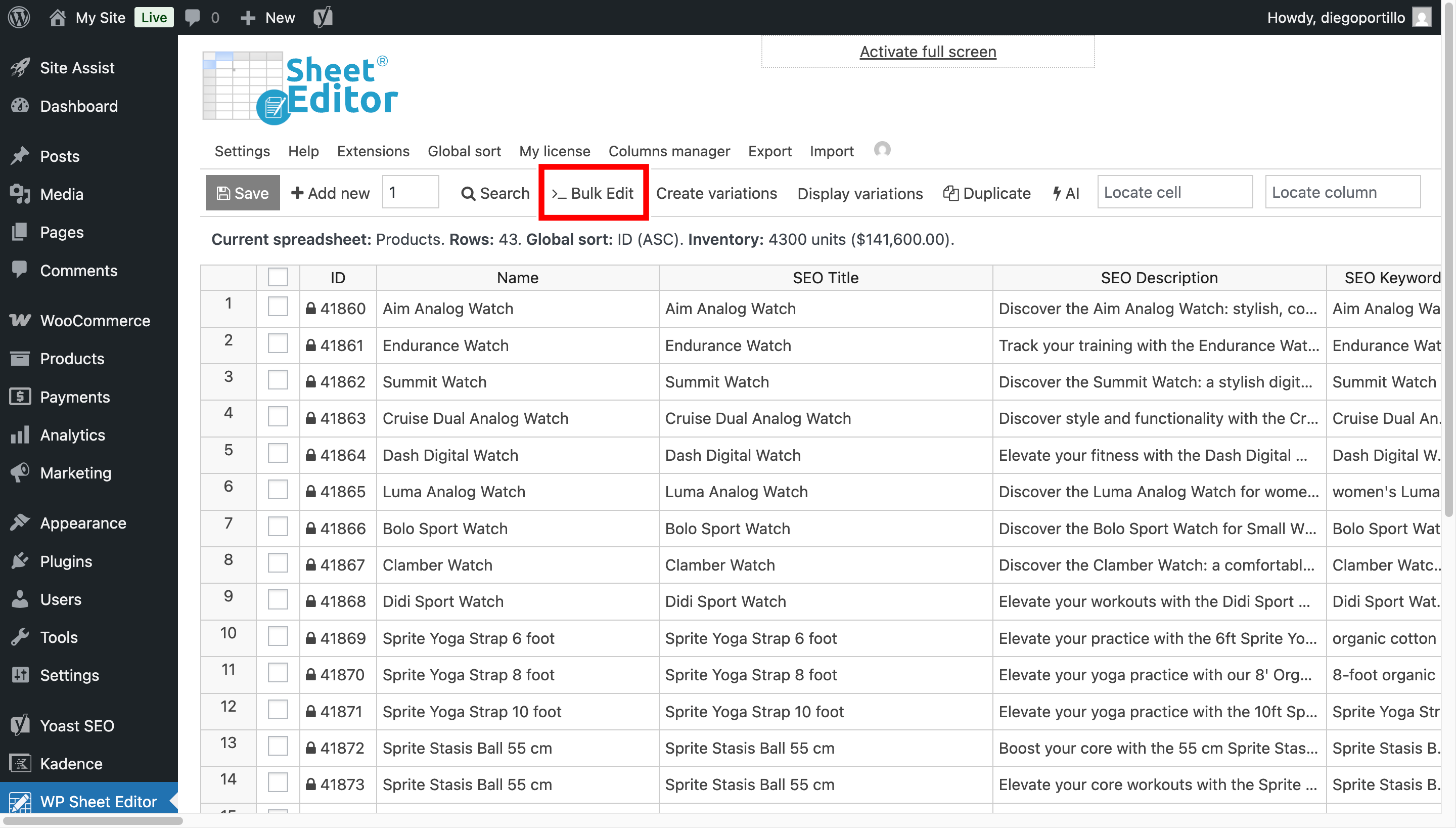
Task: Expand the Appearance sidebar menu
Action: (83, 522)
